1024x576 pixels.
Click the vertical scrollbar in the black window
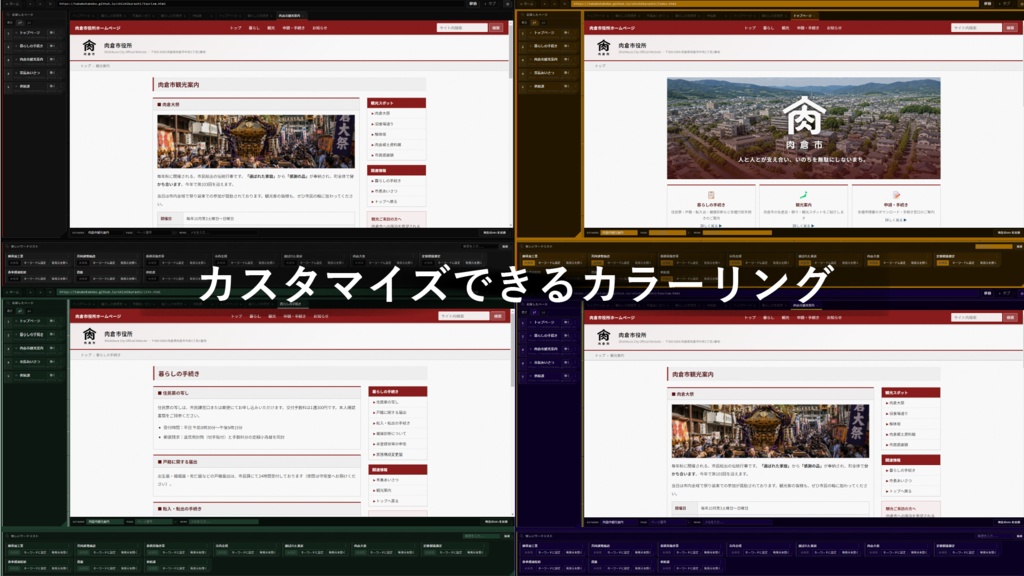511,124
